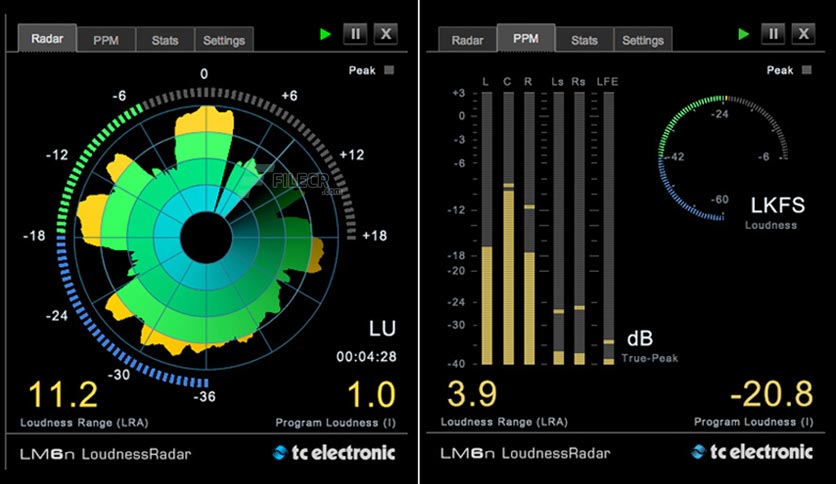Select PPM tab in right panel
This screenshot has height=484, width=836.
coord(526,38)
